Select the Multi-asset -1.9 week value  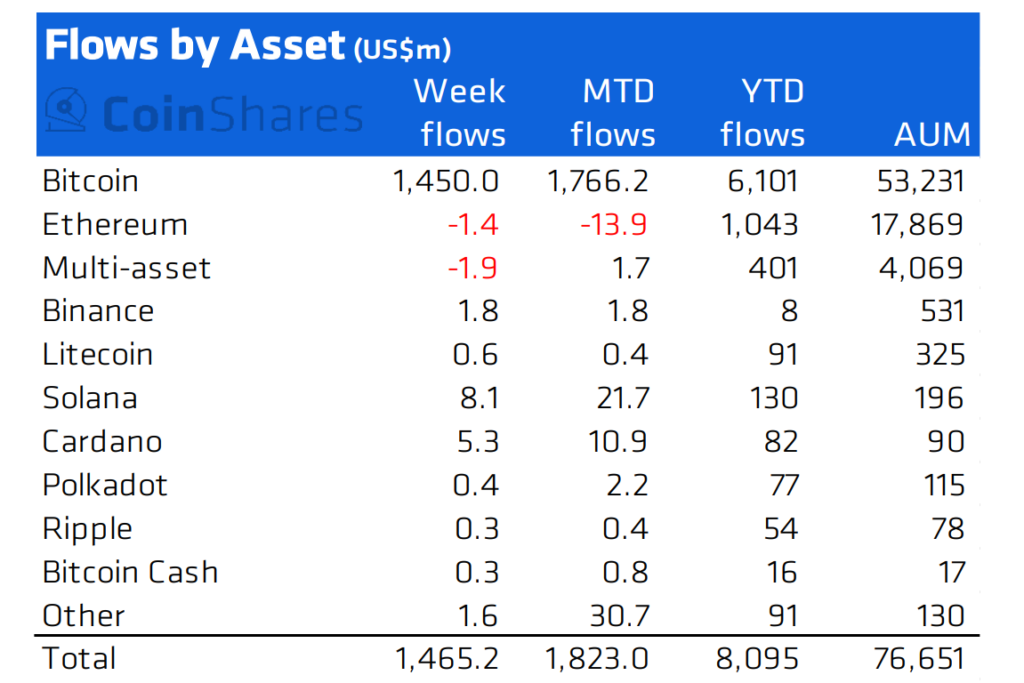(x=473, y=268)
